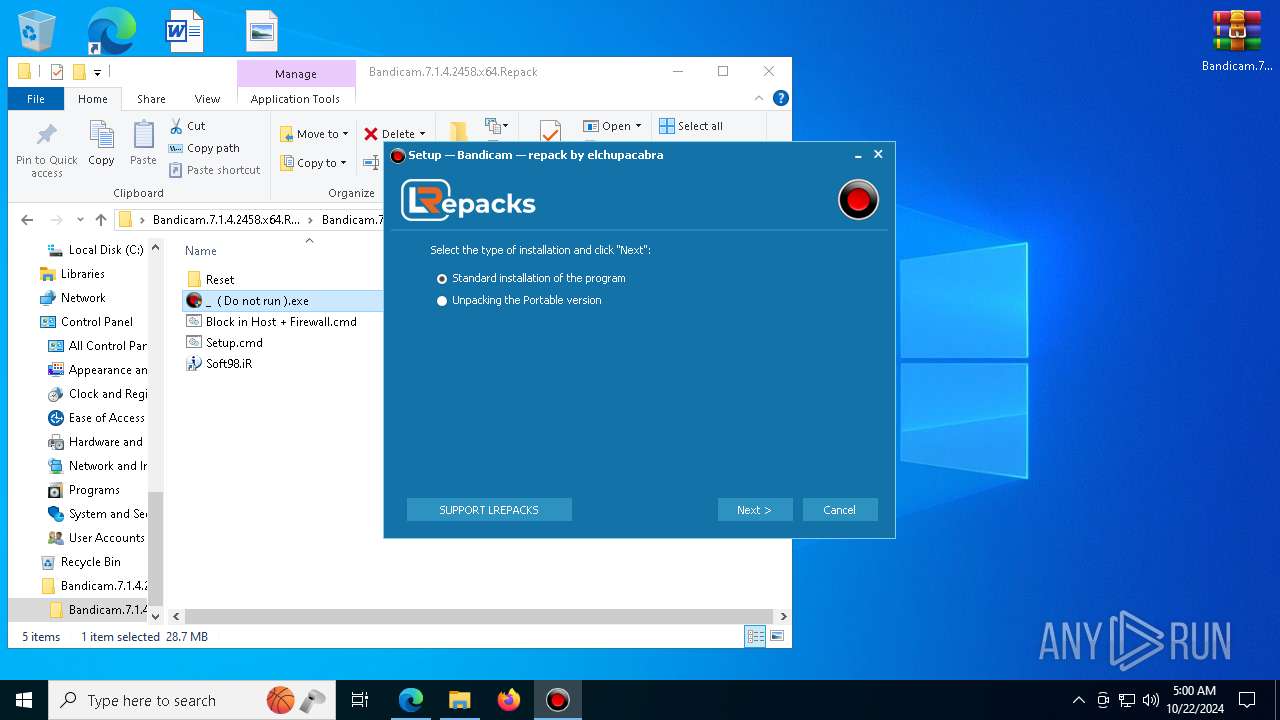Open Word document desktop icon
Image resolution: width=1280 pixels, height=720 pixels.
pyautogui.click(x=185, y=31)
